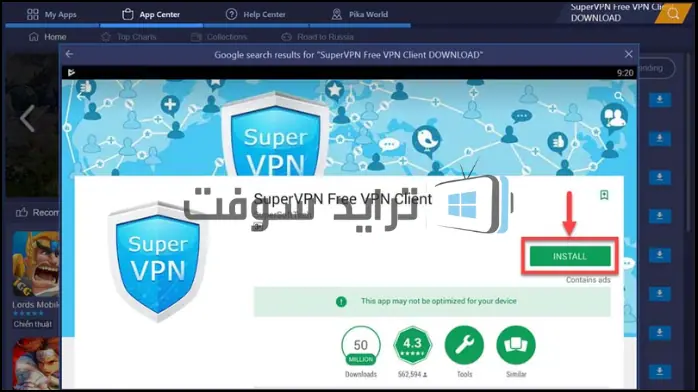Click the green INSTALL button
Image resolution: width=698 pixels, height=392 pixels.
click(570, 256)
